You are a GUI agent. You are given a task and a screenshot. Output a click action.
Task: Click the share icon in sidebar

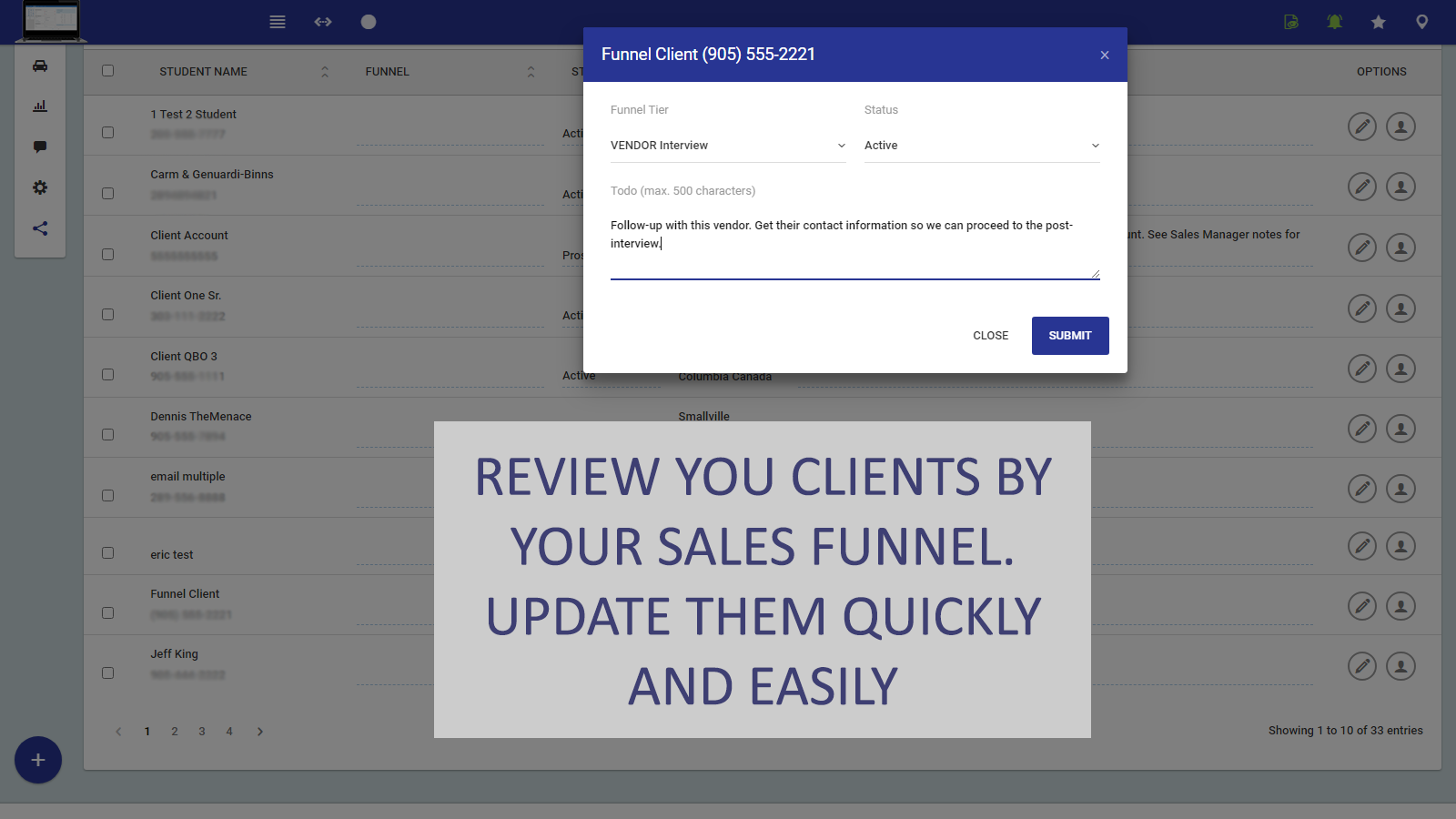pos(40,228)
